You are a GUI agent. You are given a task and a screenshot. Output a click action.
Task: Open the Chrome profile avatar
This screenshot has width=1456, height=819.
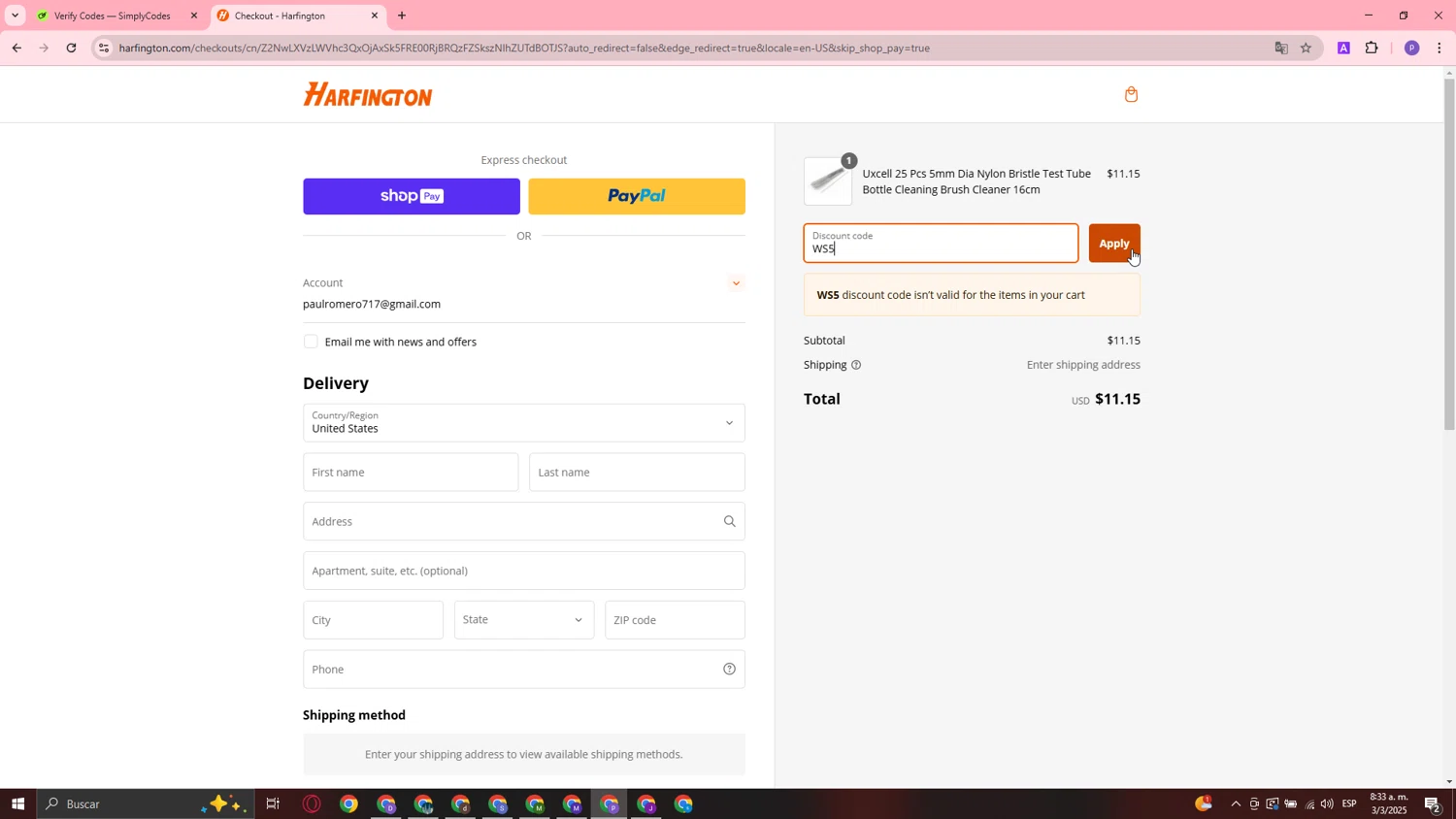1411,48
